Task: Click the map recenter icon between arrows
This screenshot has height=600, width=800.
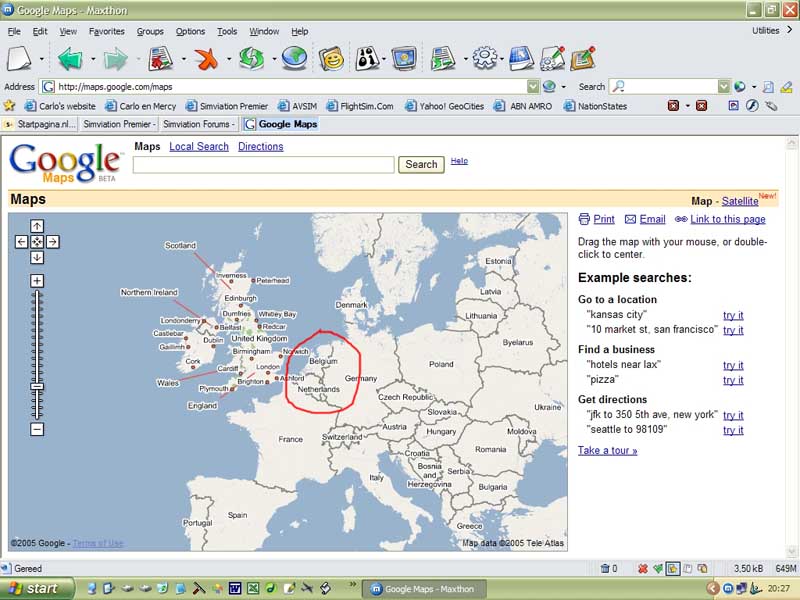Action: pyautogui.click(x=37, y=241)
